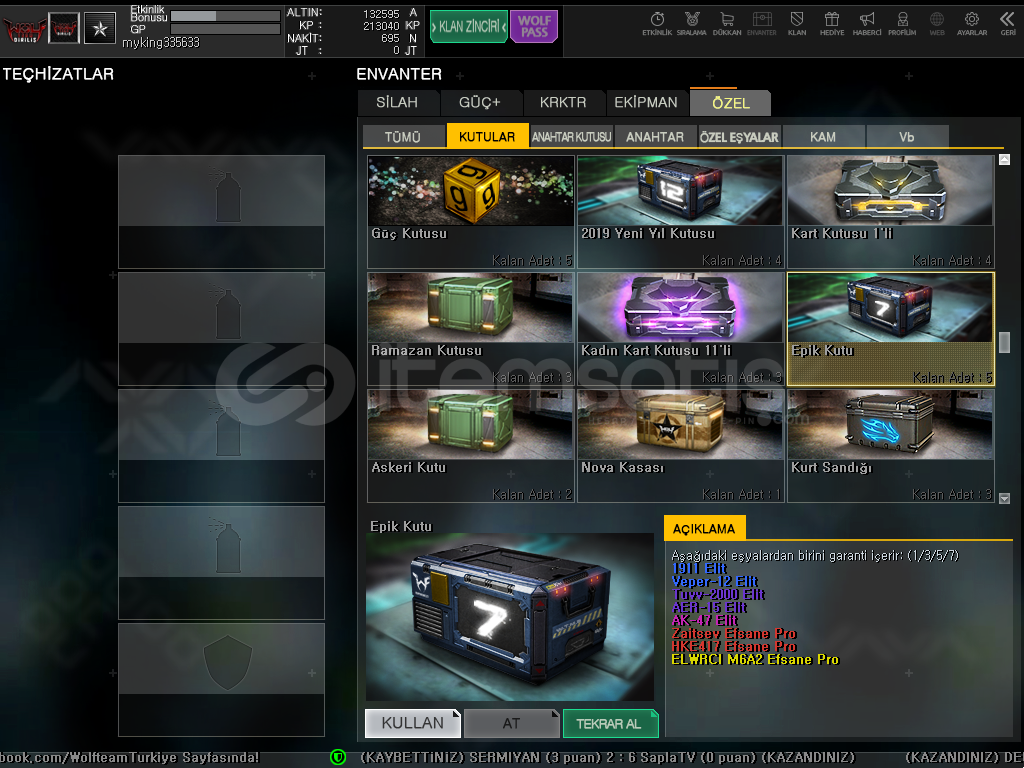Discard the box with AT button
Image resolution: width=1024 pixels, height=768 pixels.
click(511, 723)
